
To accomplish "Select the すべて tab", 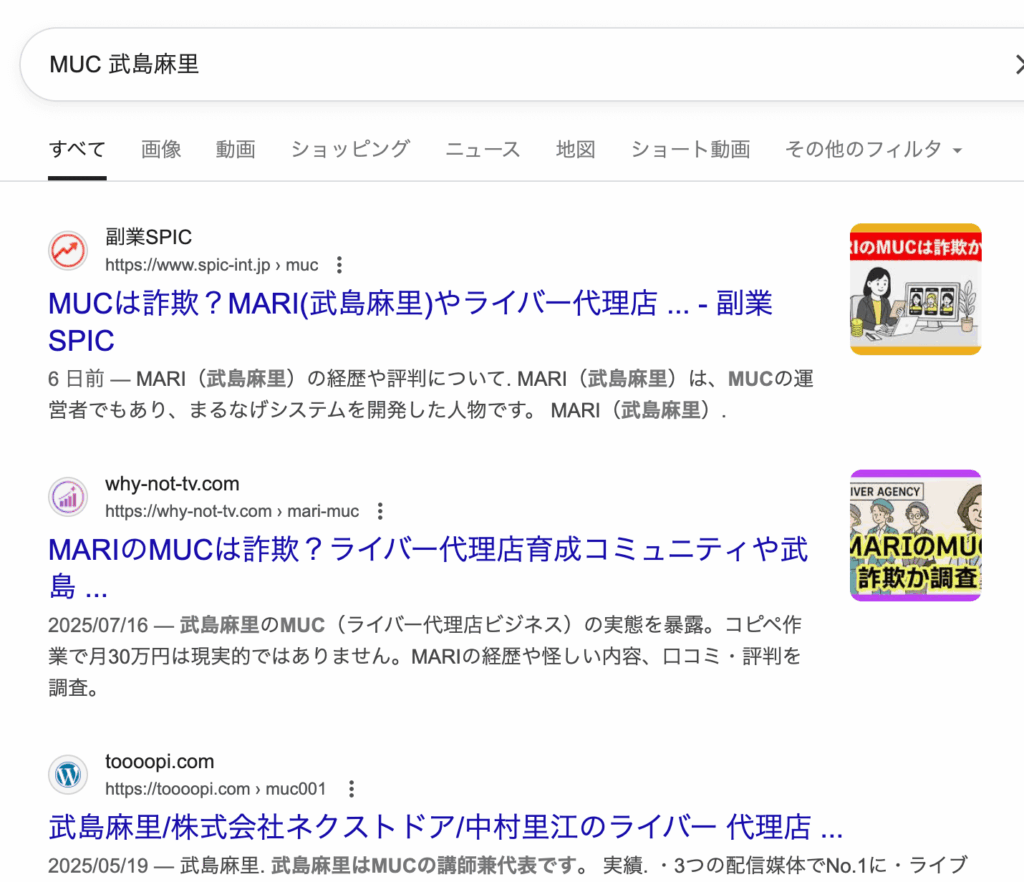I will tap(77, 150).
